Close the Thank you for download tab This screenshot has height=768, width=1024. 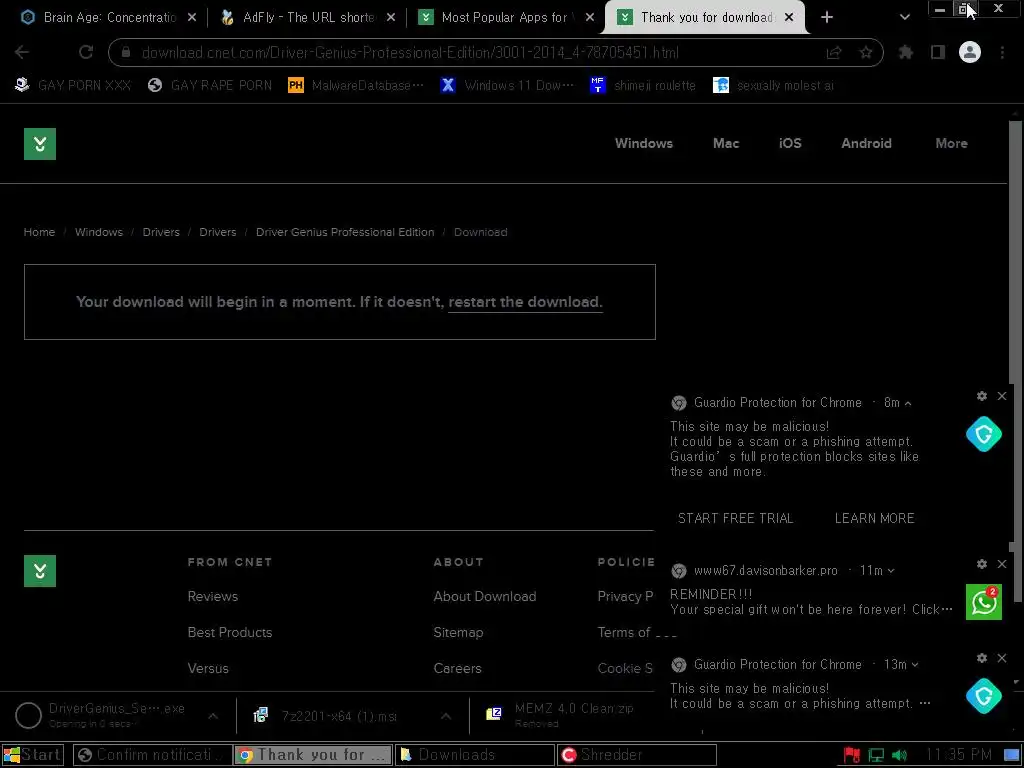[x=789, y=18]
